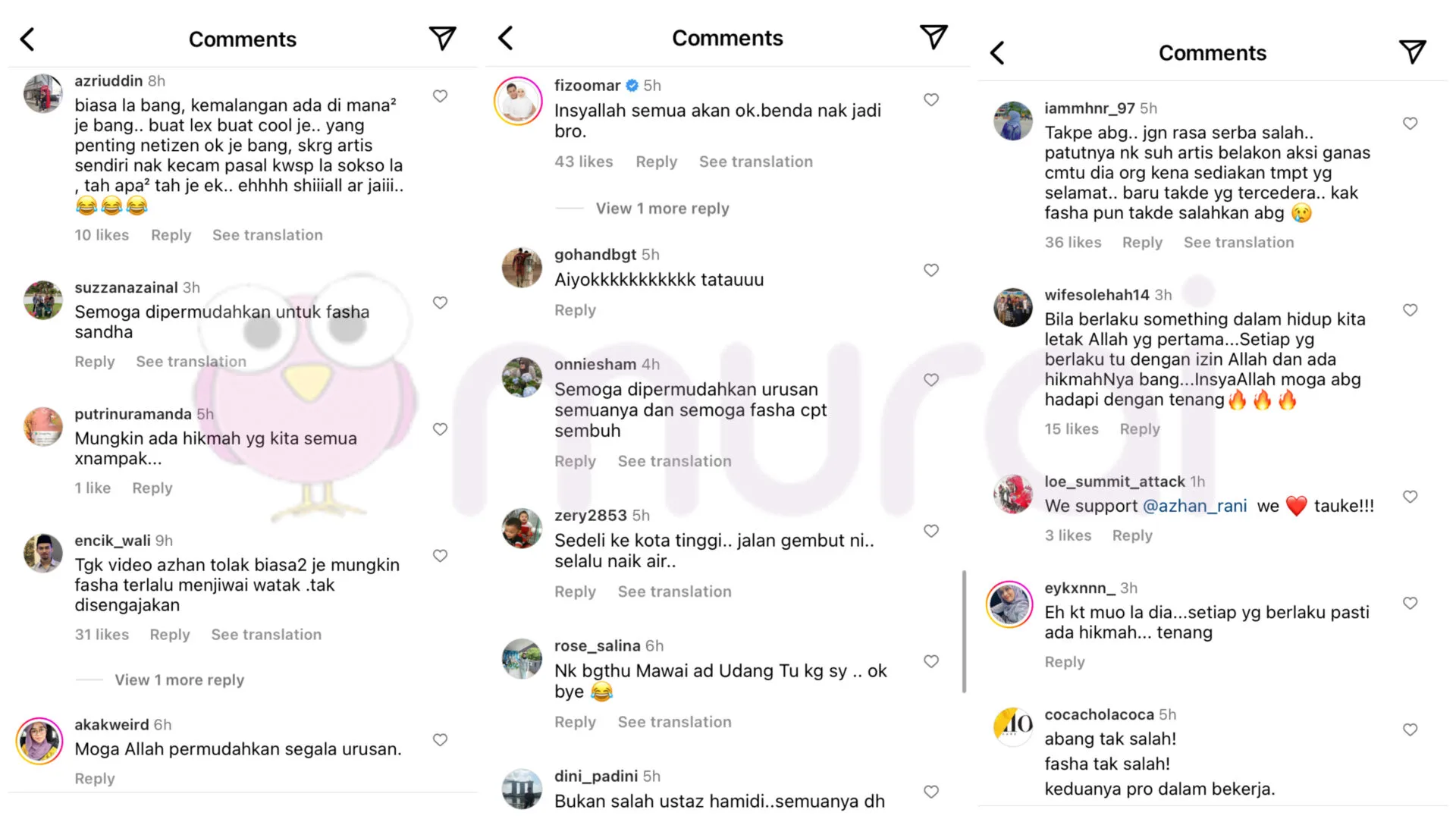Screen dimensions: 1456x819
Task: Like fizoomar's comment with heart
Action: pos(931,99)
